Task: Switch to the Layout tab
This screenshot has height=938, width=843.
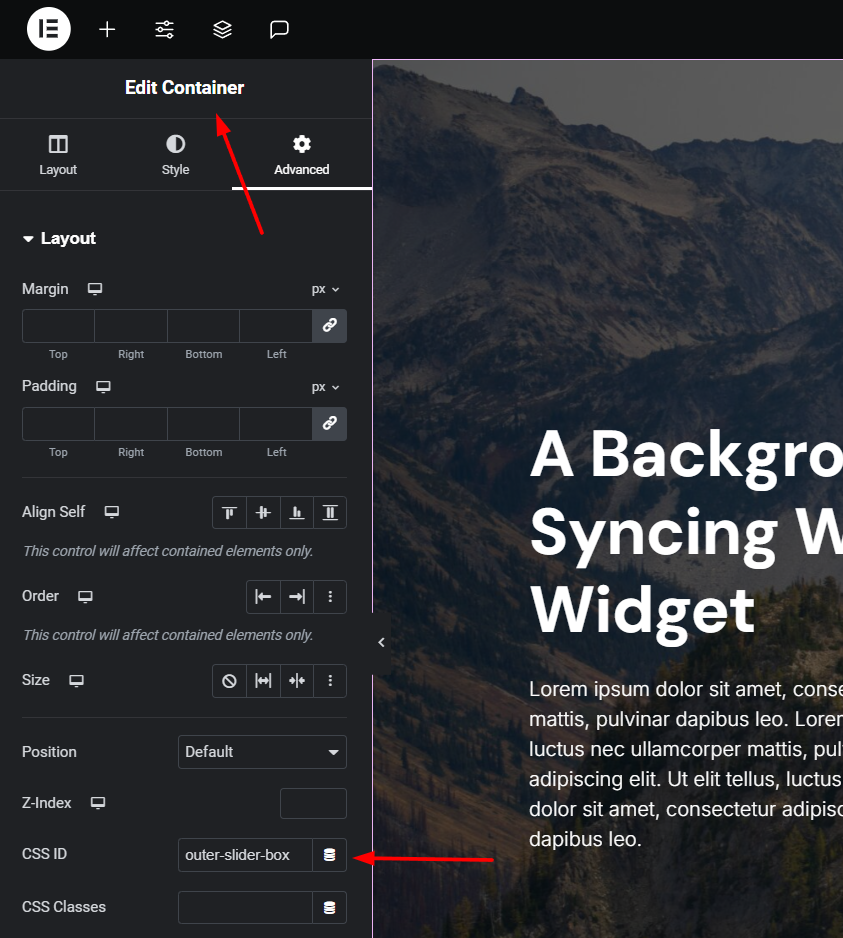Action: [x=58, y=155]
